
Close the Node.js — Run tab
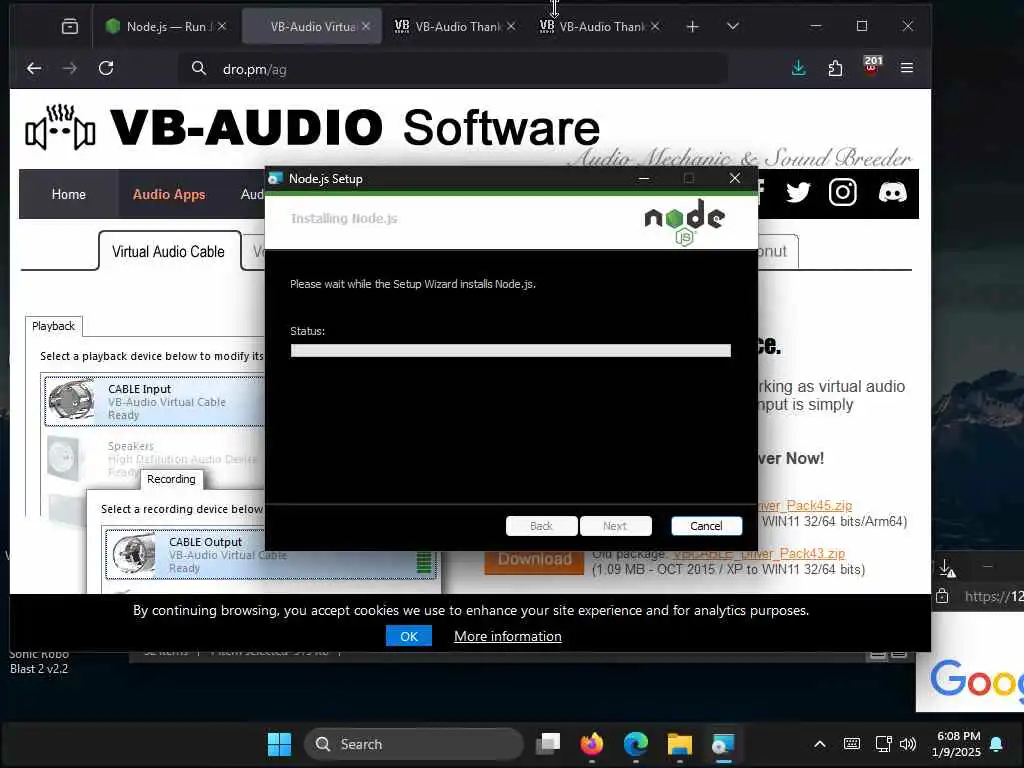coord(222,26)
